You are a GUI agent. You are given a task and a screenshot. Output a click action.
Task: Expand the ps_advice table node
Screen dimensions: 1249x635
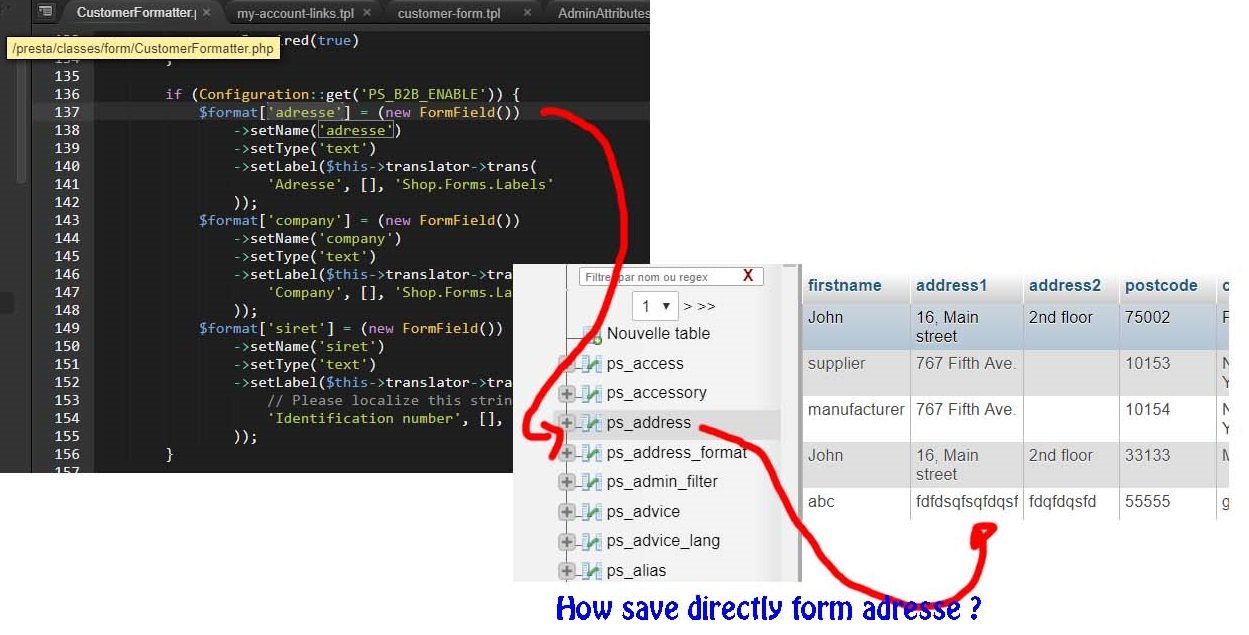point(567,512)
